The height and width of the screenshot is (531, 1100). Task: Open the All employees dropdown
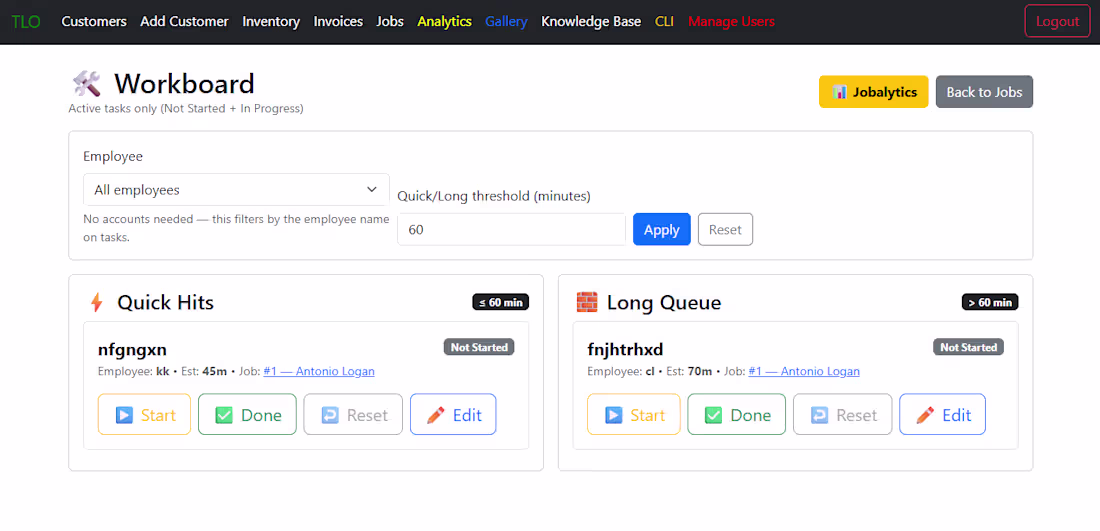pos(236,189)
